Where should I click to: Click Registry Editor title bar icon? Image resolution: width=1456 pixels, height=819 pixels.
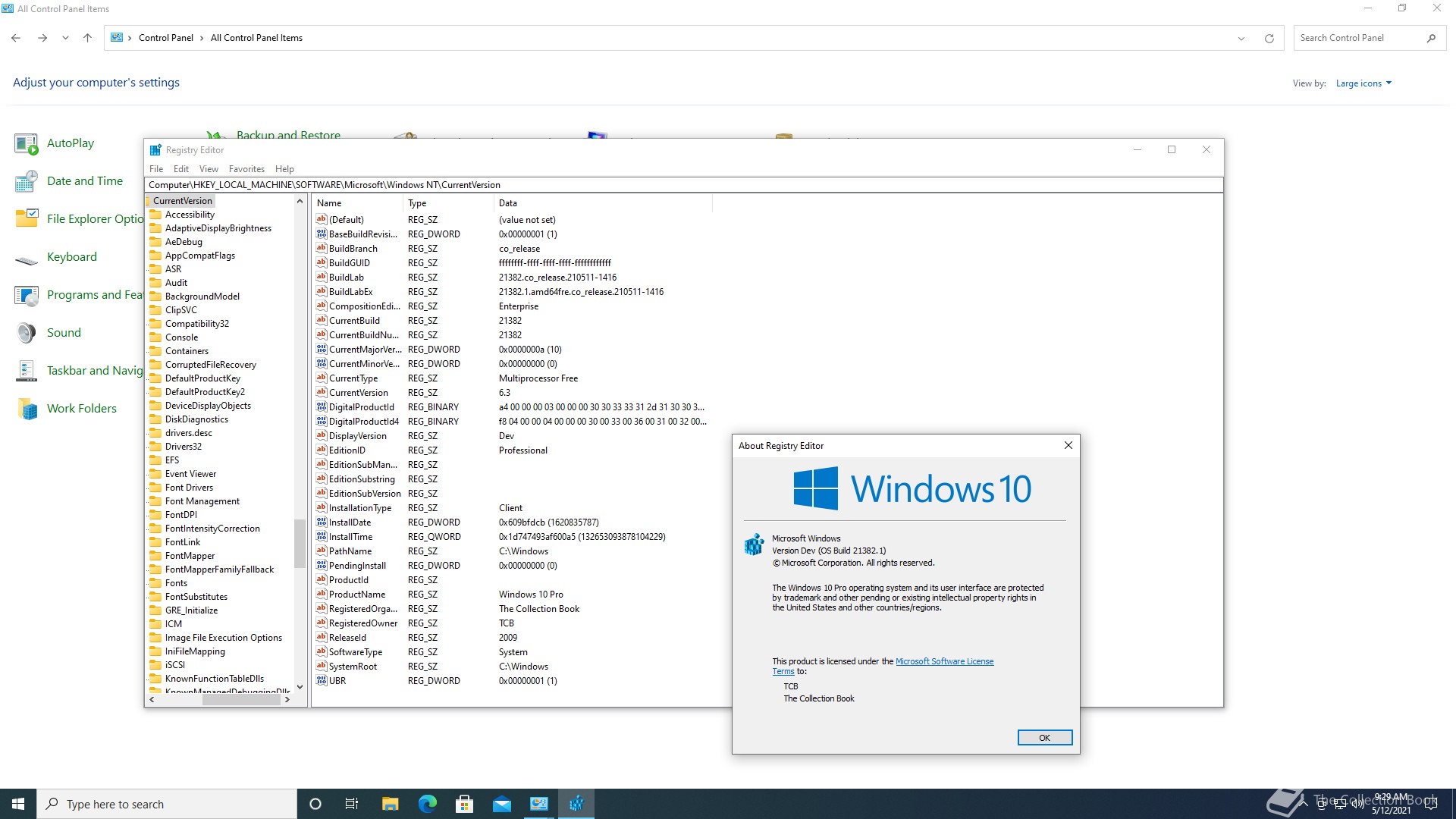tap(155, 150)
